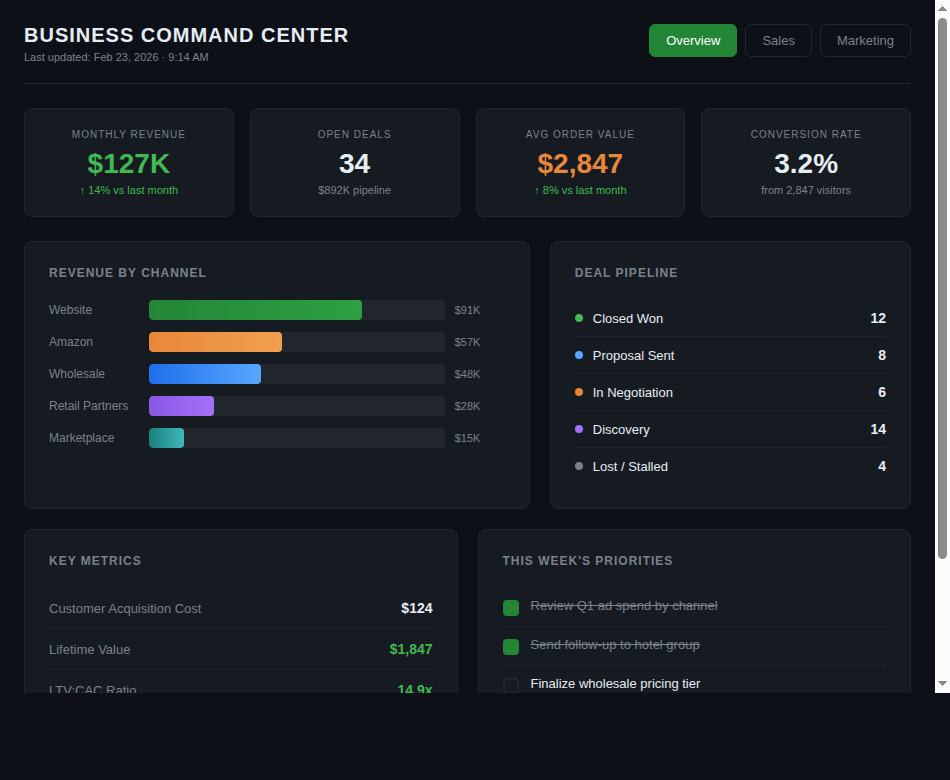This screenshot has width=950, height=780.
Task: Click the gray Lost / Stalled status dot
Action: 578,466
